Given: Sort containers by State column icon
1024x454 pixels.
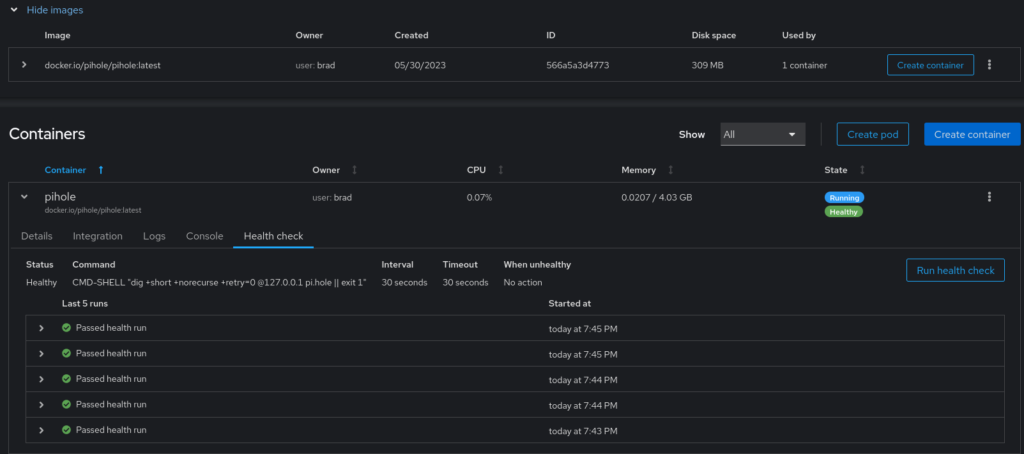Looking at the screenshot, I should (x=862, y=170).
